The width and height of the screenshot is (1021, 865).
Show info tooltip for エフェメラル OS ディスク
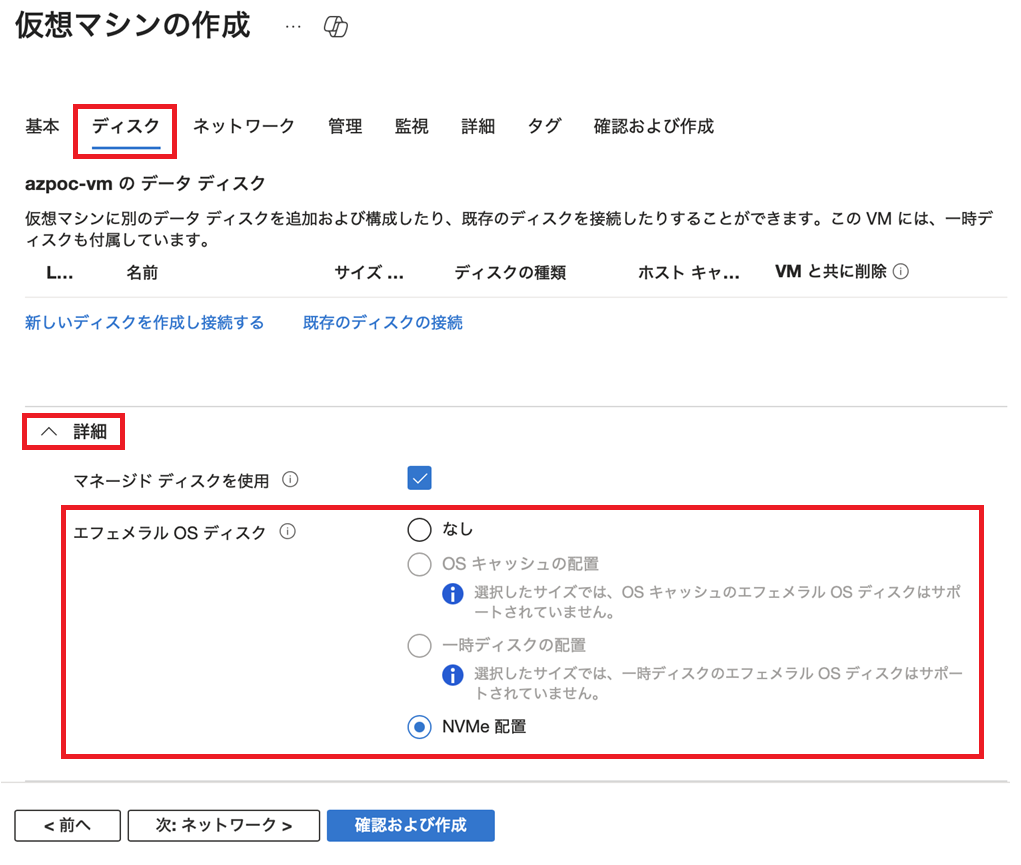click(x=288, y=532)
